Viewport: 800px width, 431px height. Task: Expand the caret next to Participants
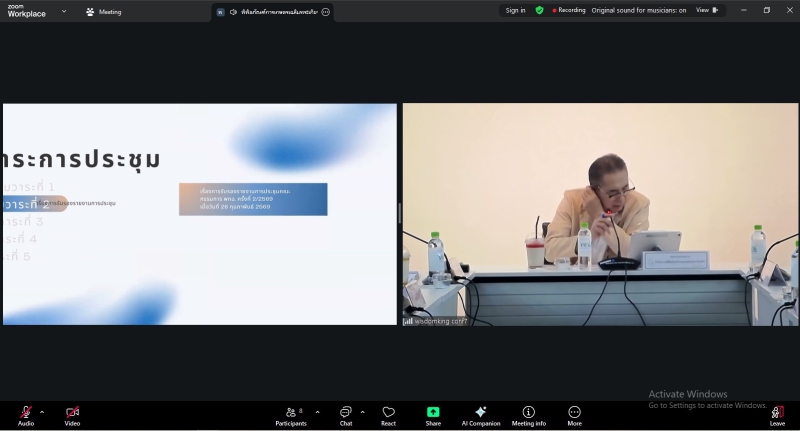click(317, 411)
